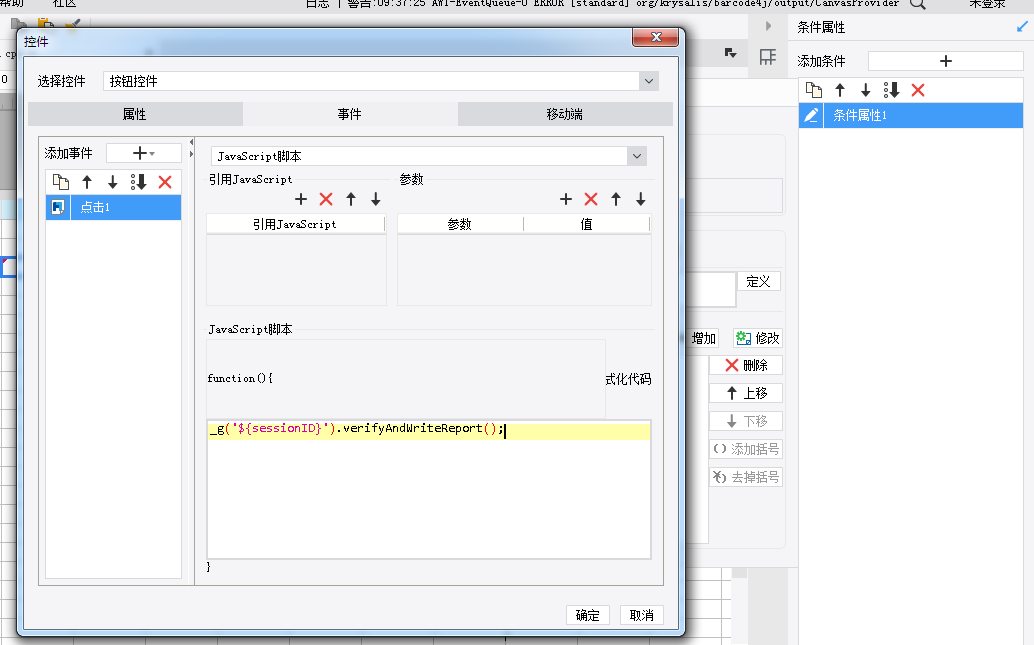This screenshot has height=645, width=1034.
Task: Click partially hidden 格式化代码 button
Action: pos(628,379)
